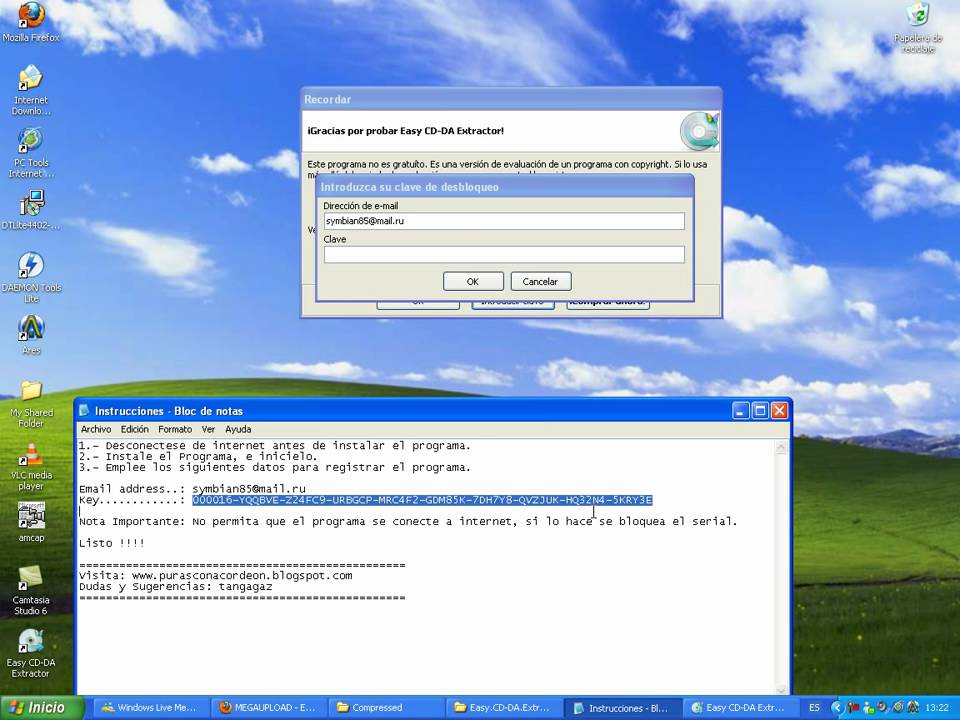The image size is (960, 720).
Task: Confirm the unlock key with OK
Action: [x=473, y=282]
